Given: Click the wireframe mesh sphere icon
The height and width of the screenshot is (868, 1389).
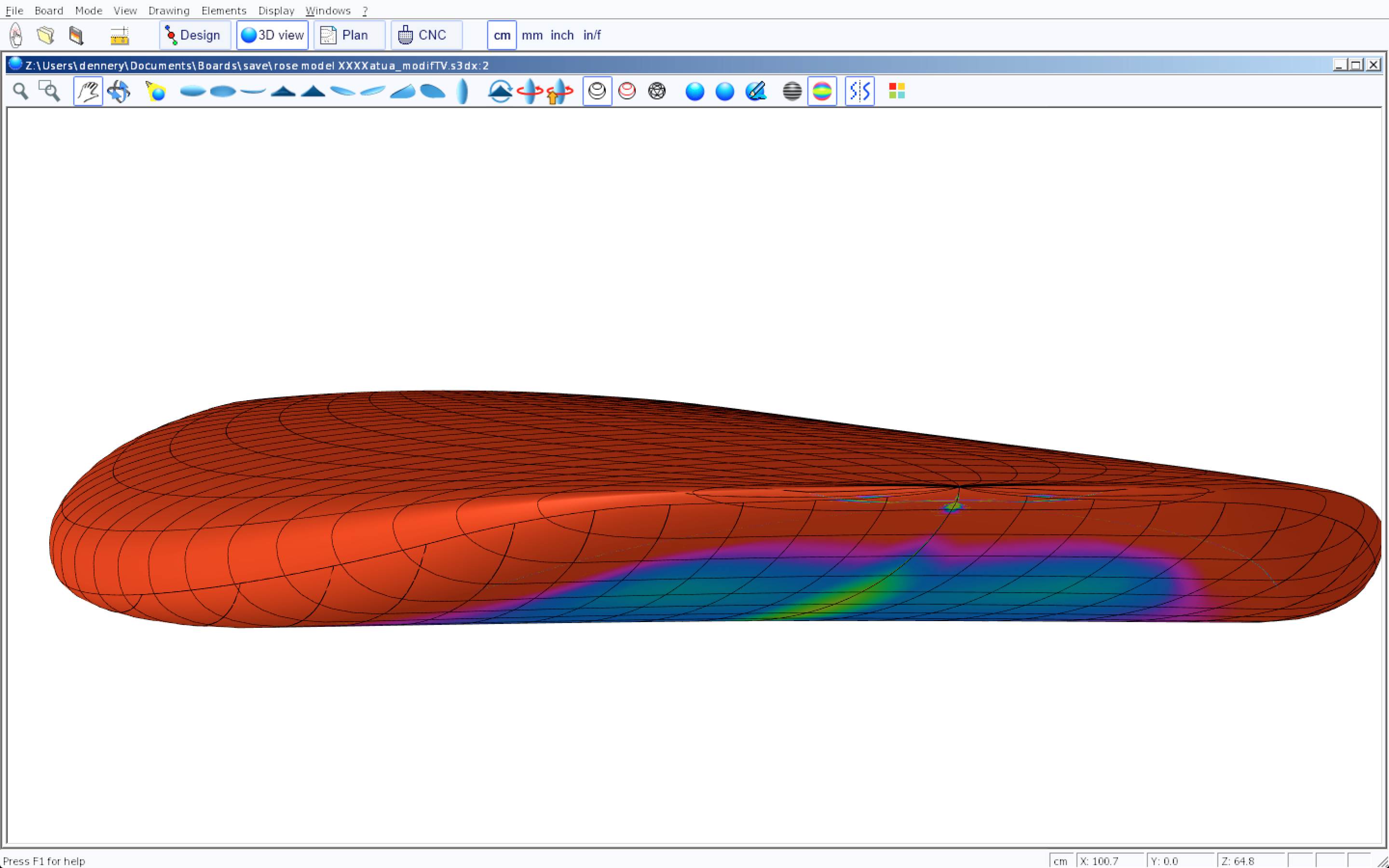Looking at the screenshot, I should [656, 91].
